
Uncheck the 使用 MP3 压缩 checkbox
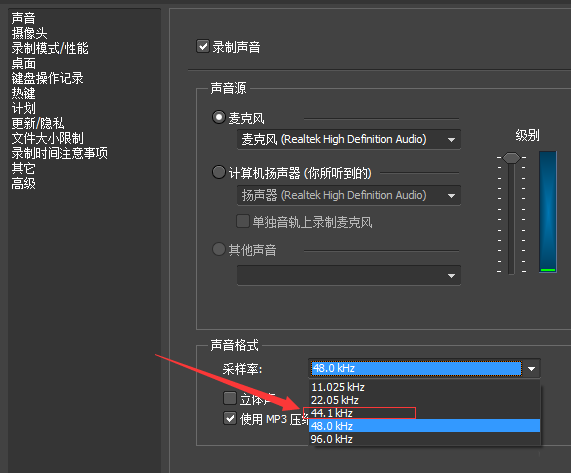pyautogui.click(x=230, y=418)
